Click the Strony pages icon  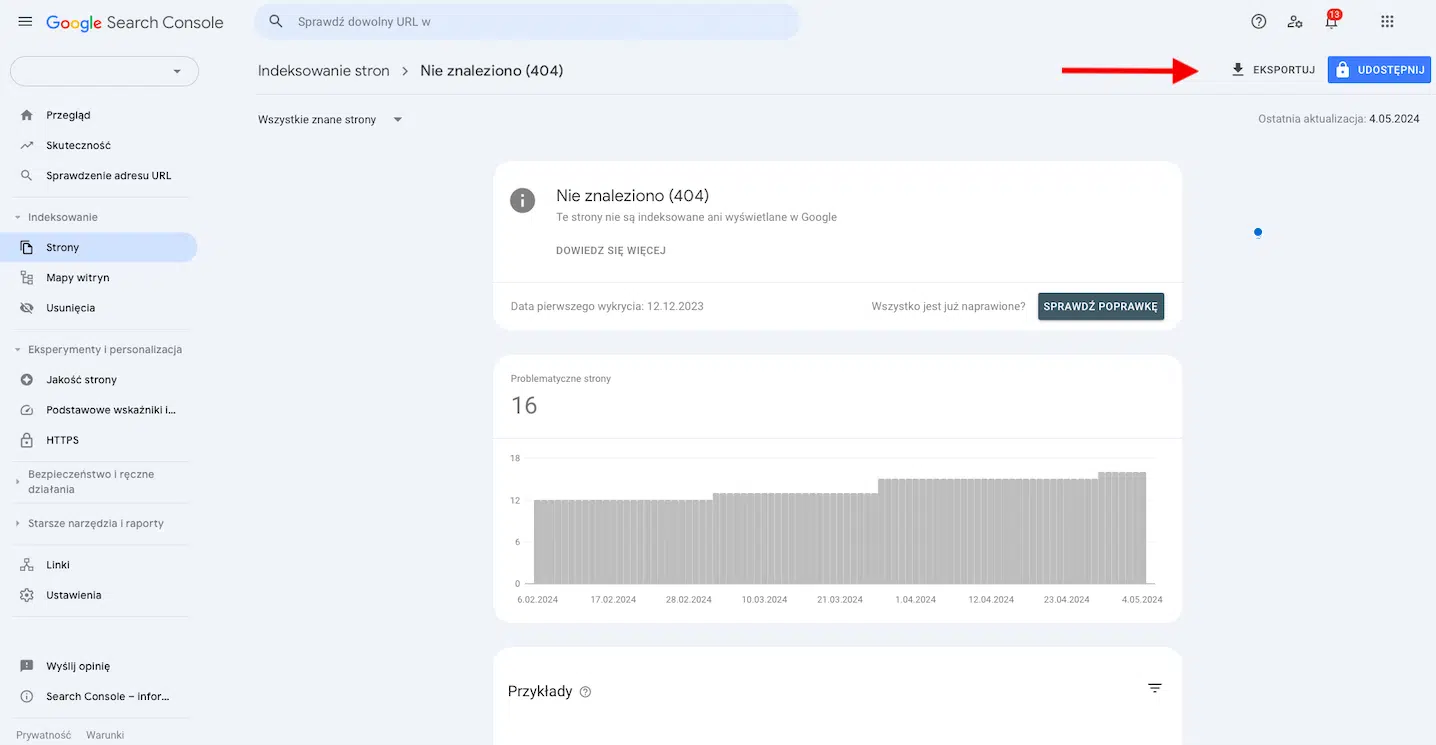27,247
